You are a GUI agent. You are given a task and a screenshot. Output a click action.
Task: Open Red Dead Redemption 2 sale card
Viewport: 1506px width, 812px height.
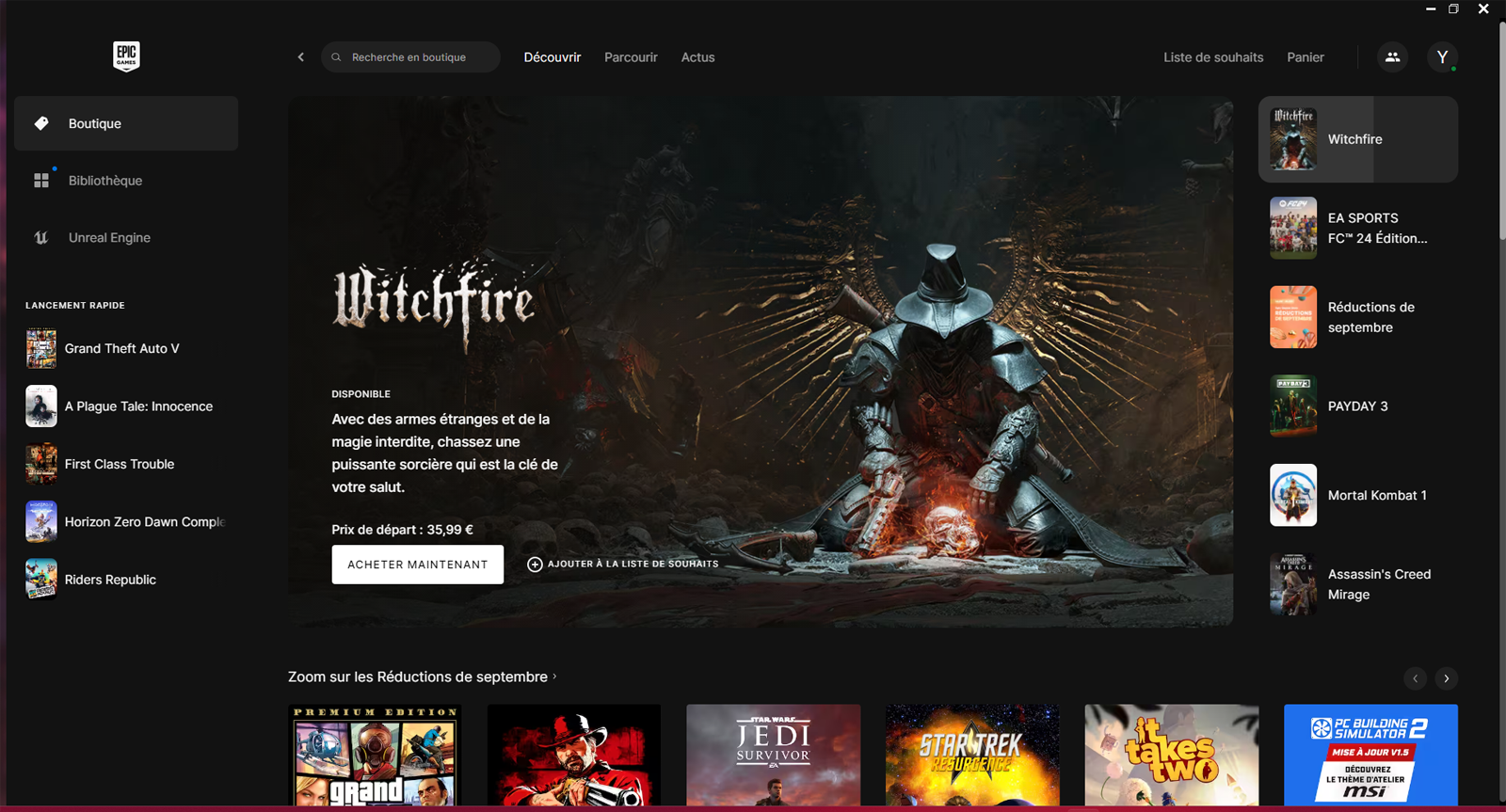(574, 755)
